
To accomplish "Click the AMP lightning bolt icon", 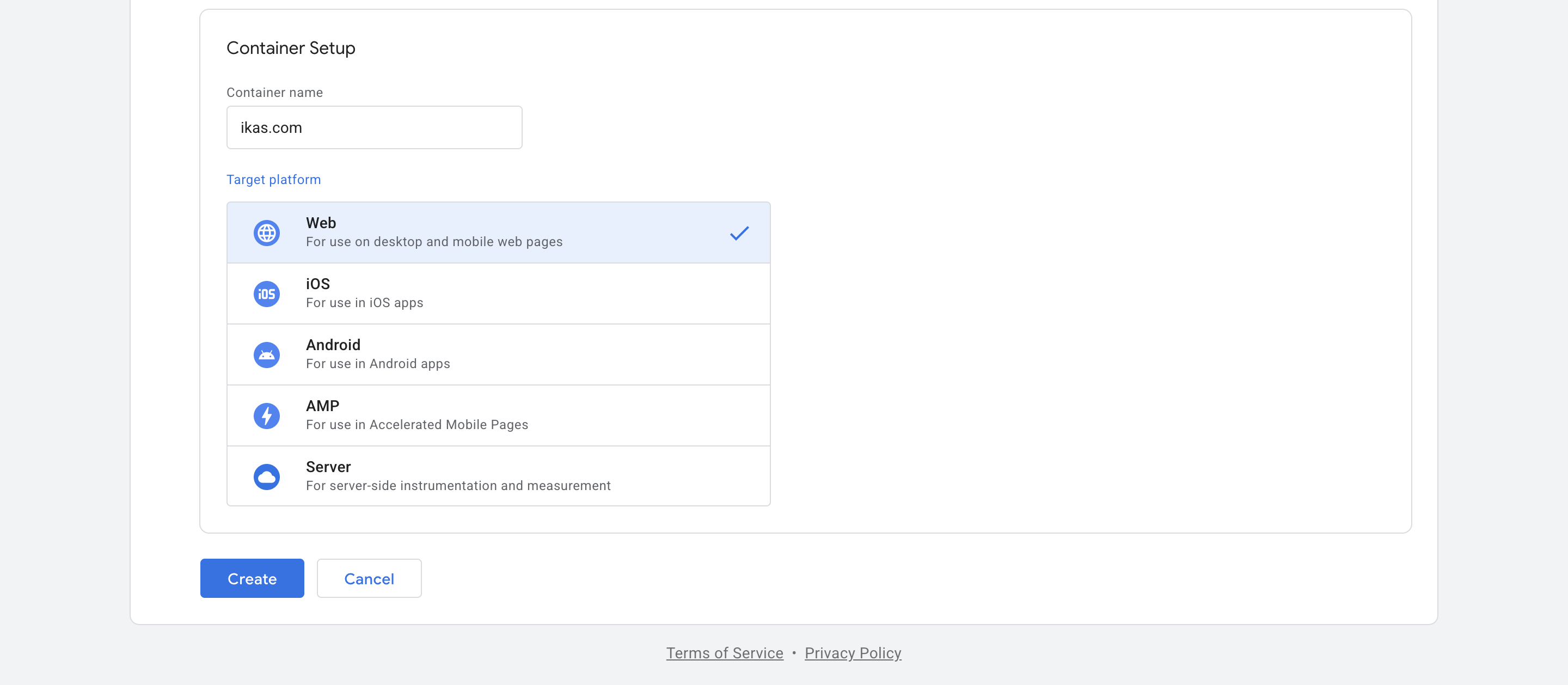I will point(267,416).
